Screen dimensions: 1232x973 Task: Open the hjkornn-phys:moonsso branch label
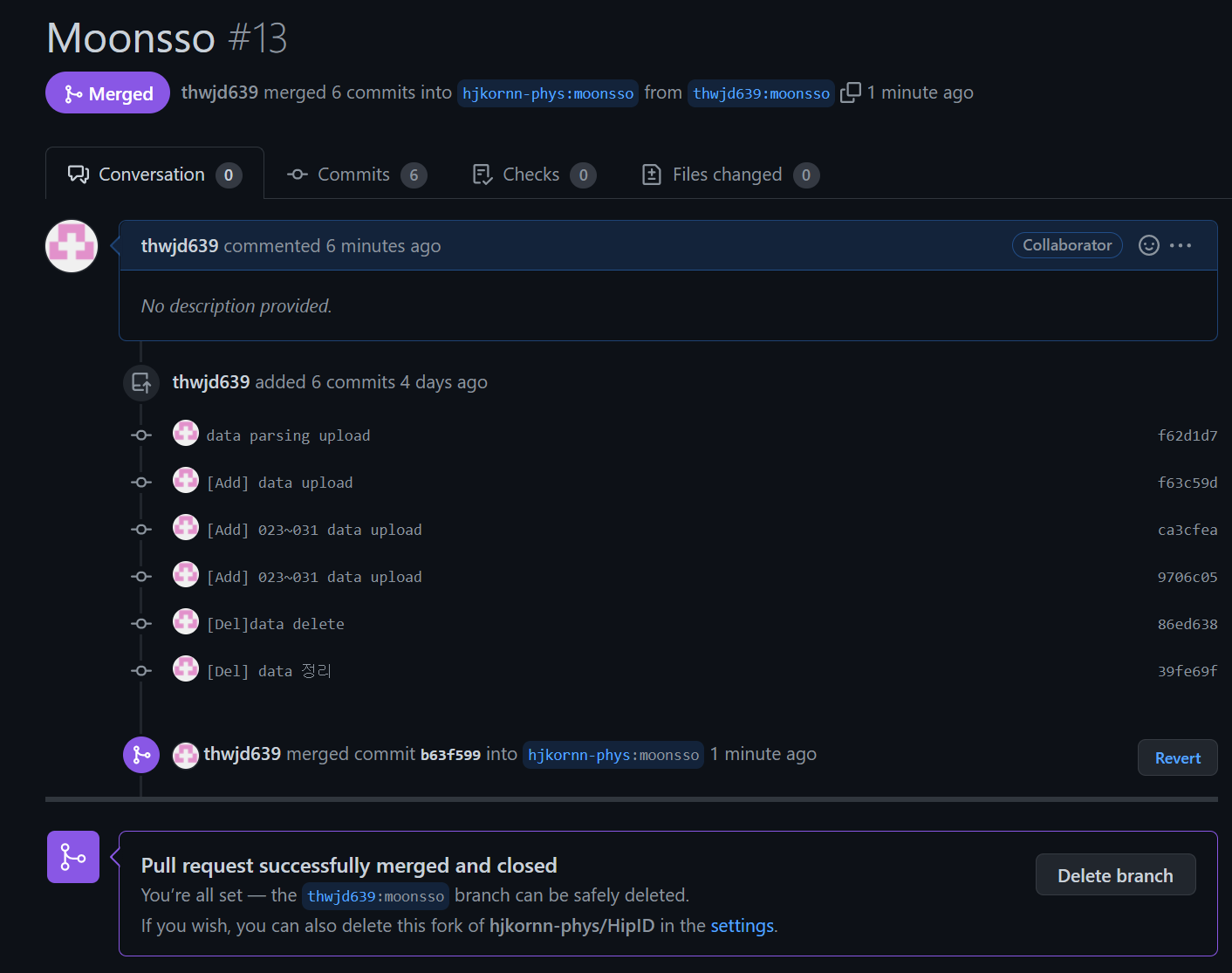click(547, 93)
